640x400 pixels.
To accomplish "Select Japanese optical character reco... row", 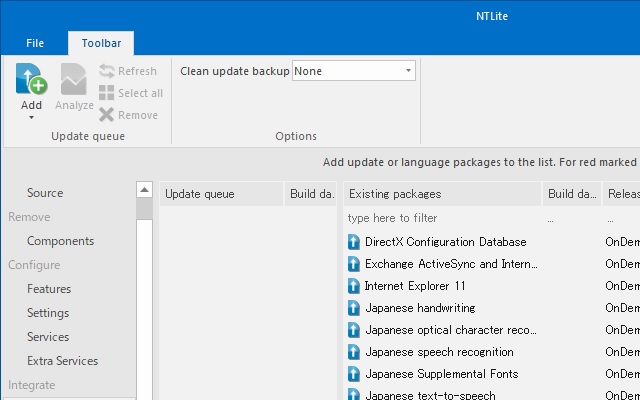I will click(451, 330).
